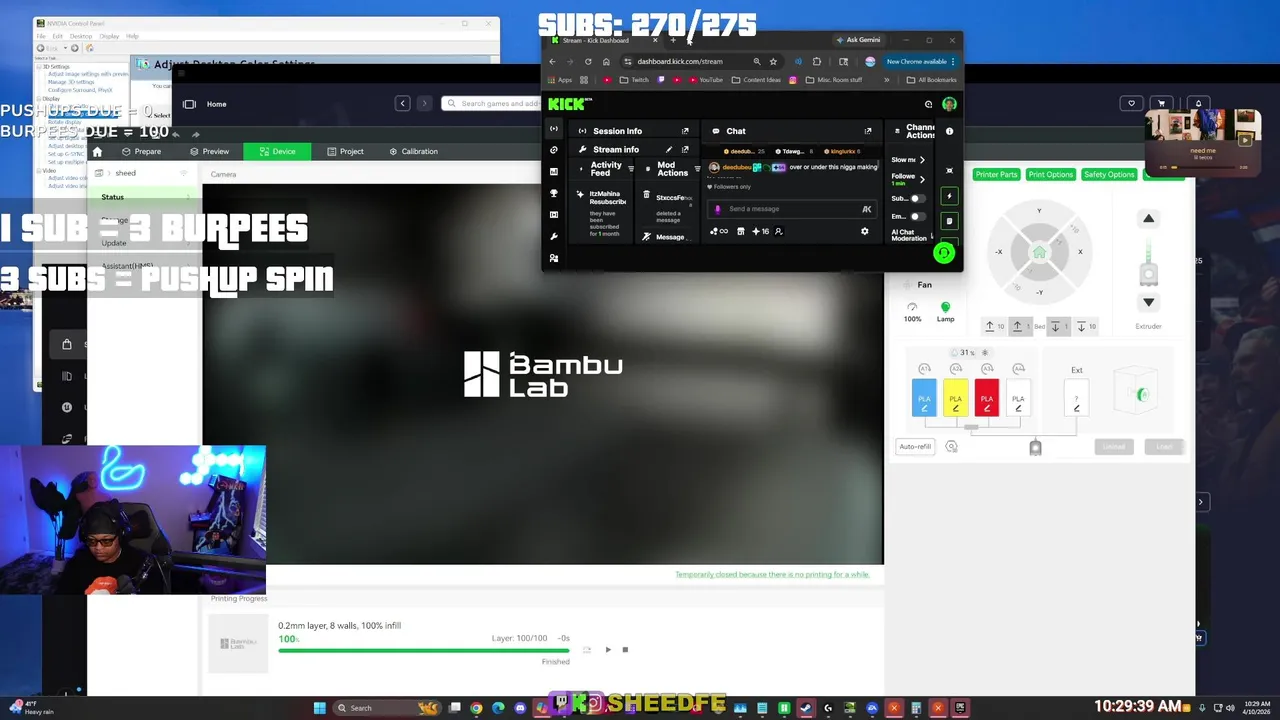Bookmark this page with the Chrome star
Screen dimensions: 1280x720
[x=773, y=61]
